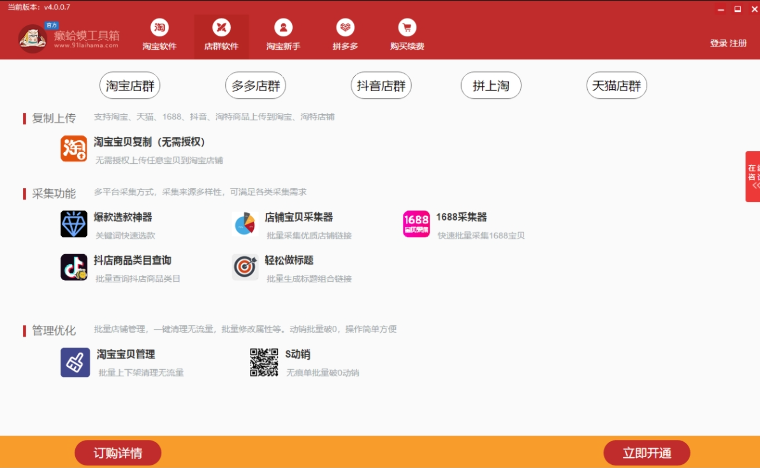Image resolution: width=760 pixels, height=468 pixels.
Task: Click the 快速批量采集1688宝贝 description
Action: (481, 235)
